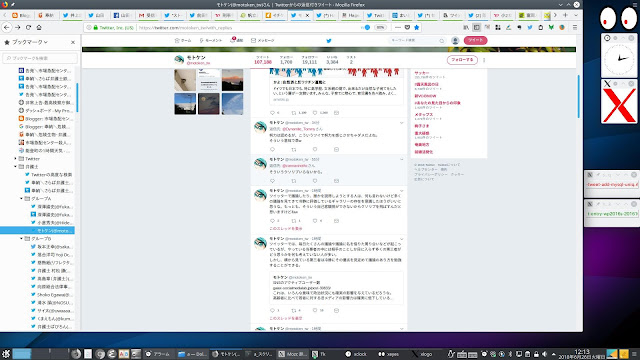This screenshot has width=640, height=360.
Task: Click the Twitter bird logo in page header
Action: pyautogui.click(x=329, y=41)
